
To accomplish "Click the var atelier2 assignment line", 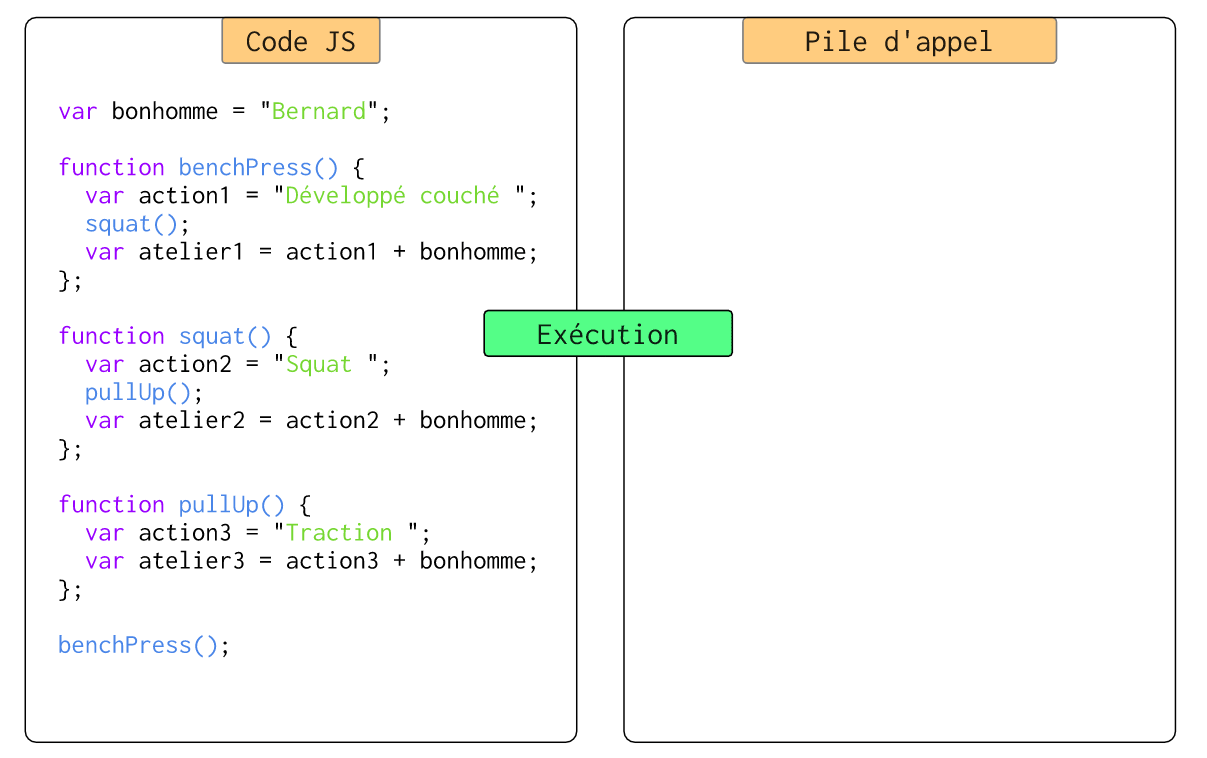I will pyautogui.click(x=311, y=420).
